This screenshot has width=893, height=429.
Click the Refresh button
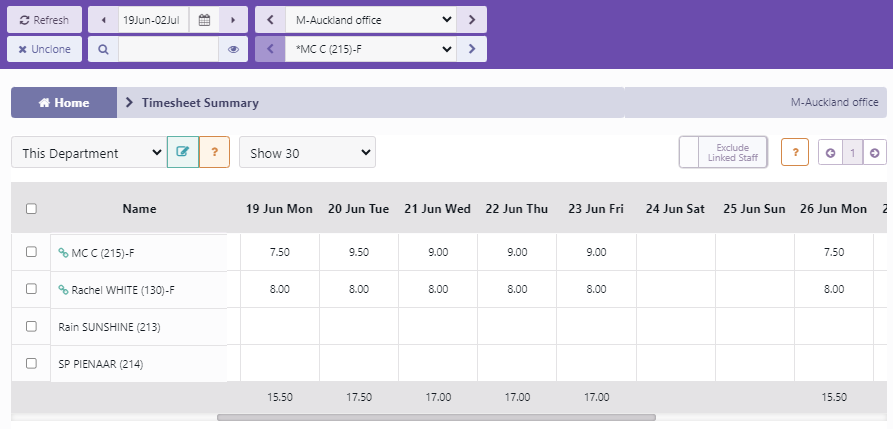(x=44, y=20)
